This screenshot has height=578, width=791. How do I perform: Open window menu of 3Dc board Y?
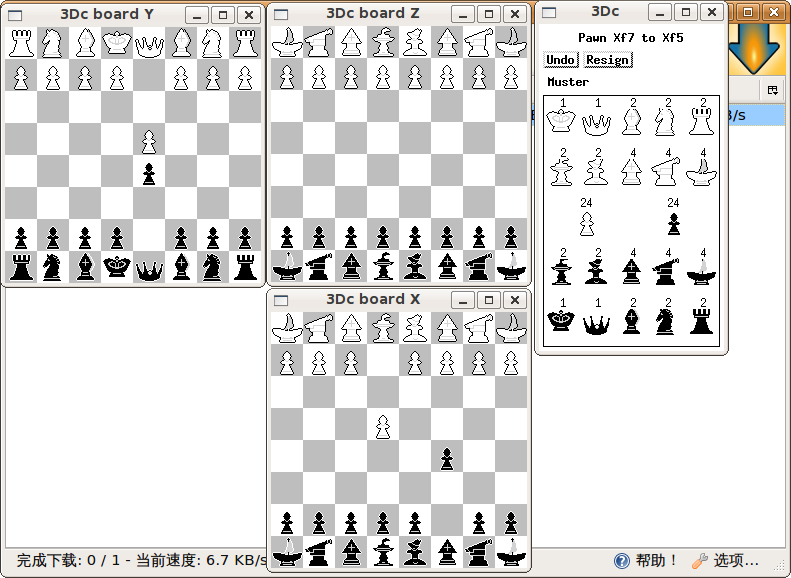coord(15,15)
